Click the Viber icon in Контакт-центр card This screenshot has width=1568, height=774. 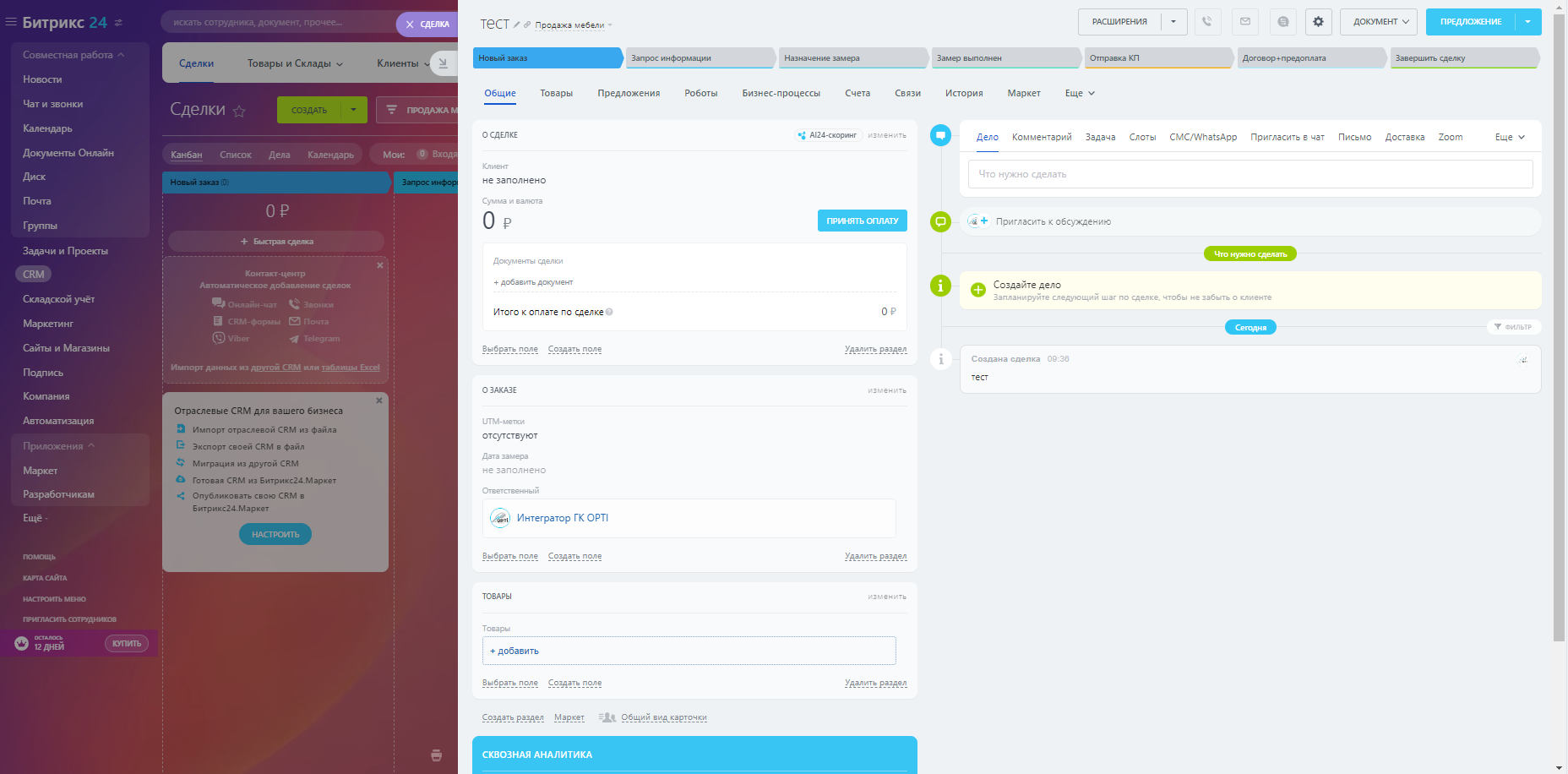218,338
